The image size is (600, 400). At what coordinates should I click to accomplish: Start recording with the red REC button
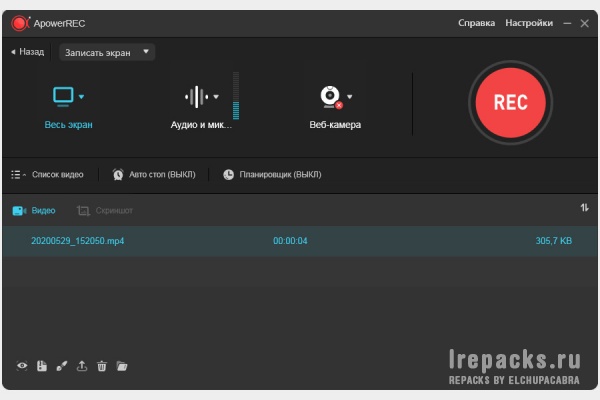click(x=510, y=103)
